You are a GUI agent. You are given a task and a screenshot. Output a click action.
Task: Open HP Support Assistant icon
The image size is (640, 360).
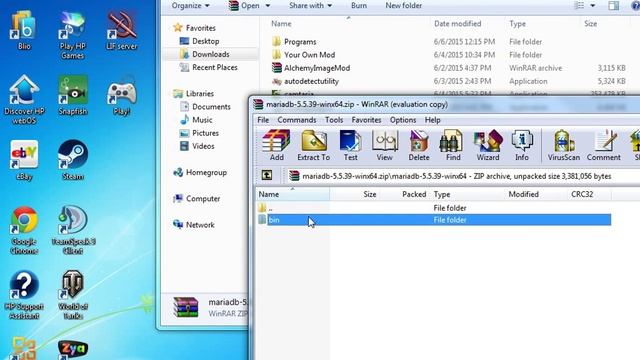coord(24,295)
